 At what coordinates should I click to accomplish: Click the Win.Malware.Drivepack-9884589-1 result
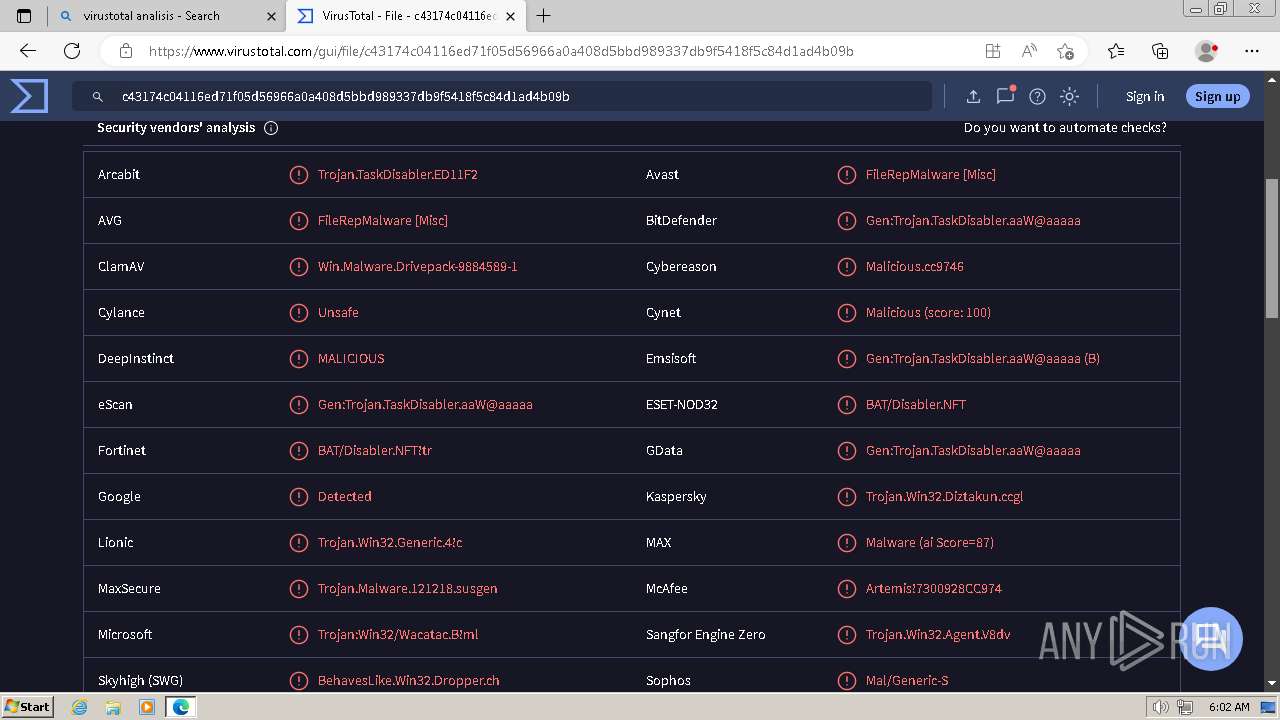(418, 267)
